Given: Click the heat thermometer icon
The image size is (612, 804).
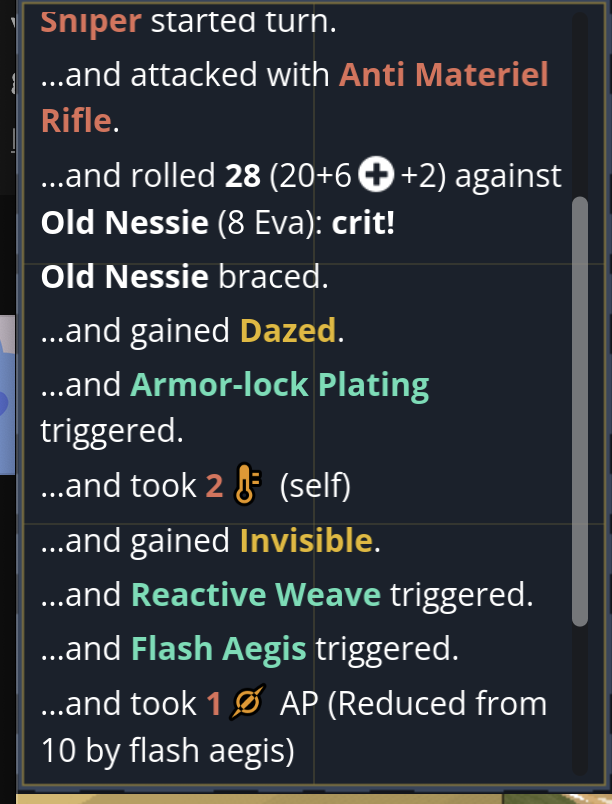Looking at the screenshot, I should tap(245, 487).
